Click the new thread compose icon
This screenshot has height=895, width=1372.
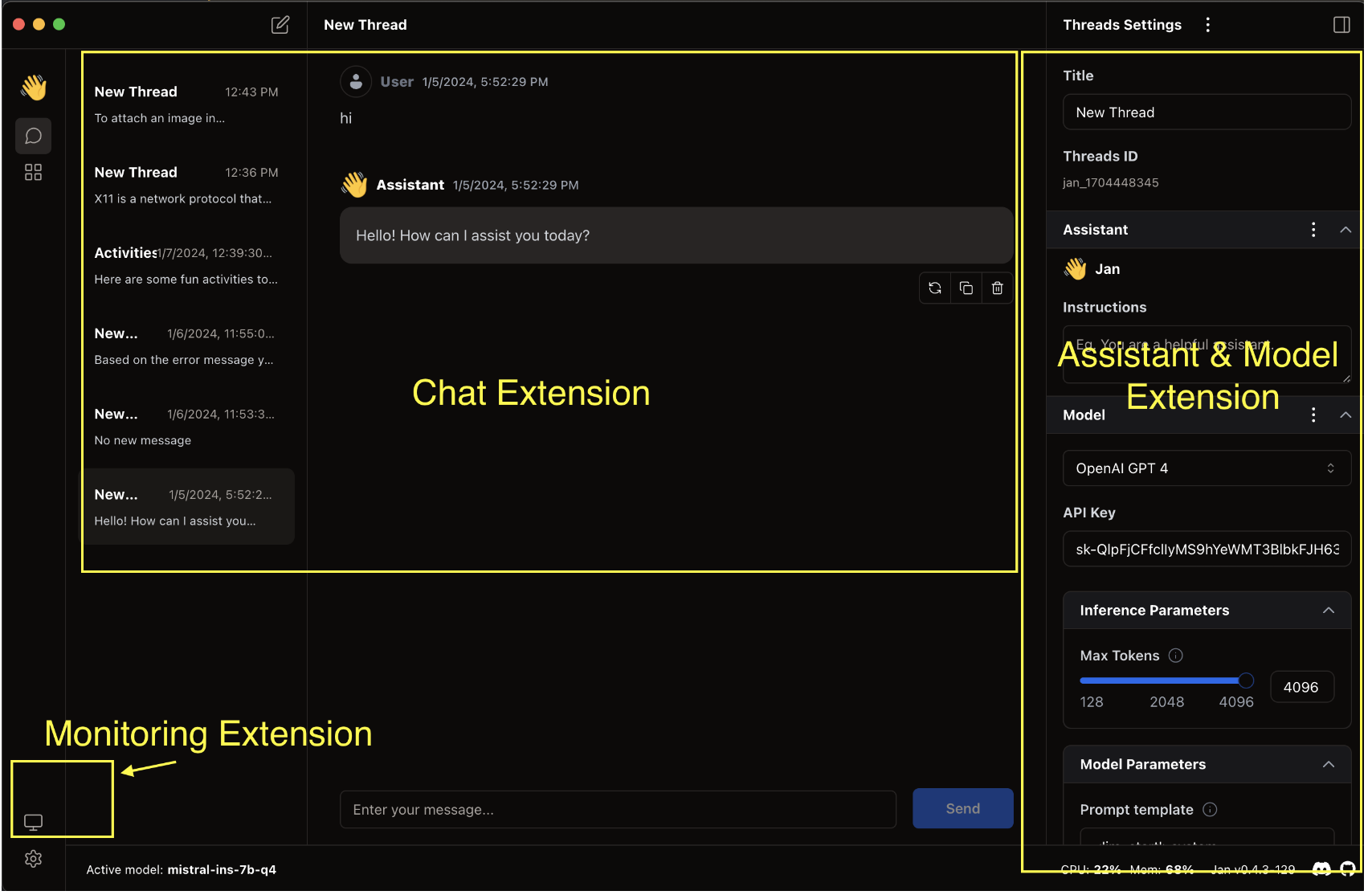point(280,25)
